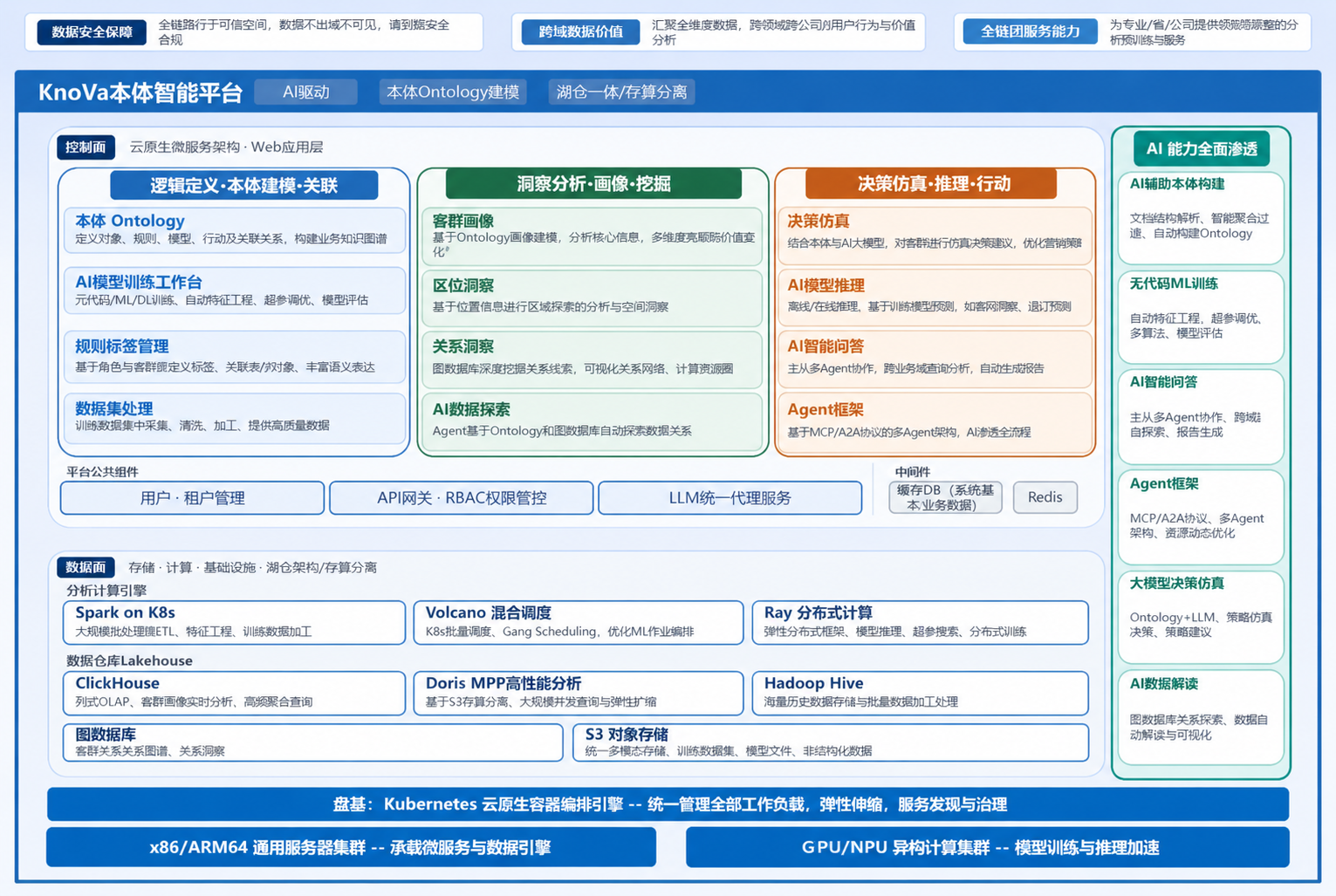Open the 数据集处理 card
Viewport: 1336px width, 896px height.
235,417
